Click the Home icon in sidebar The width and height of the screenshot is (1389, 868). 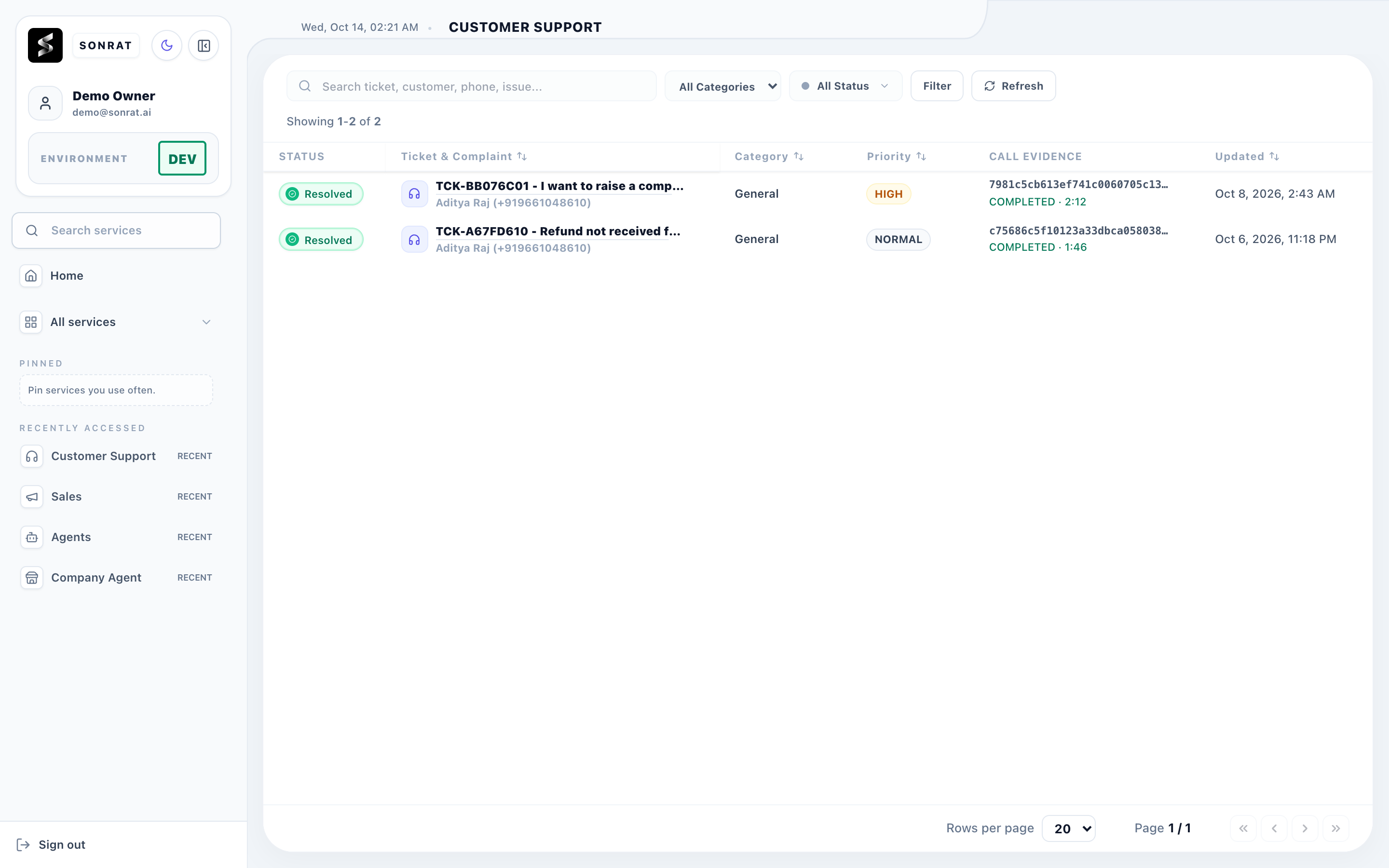(31, 275)
